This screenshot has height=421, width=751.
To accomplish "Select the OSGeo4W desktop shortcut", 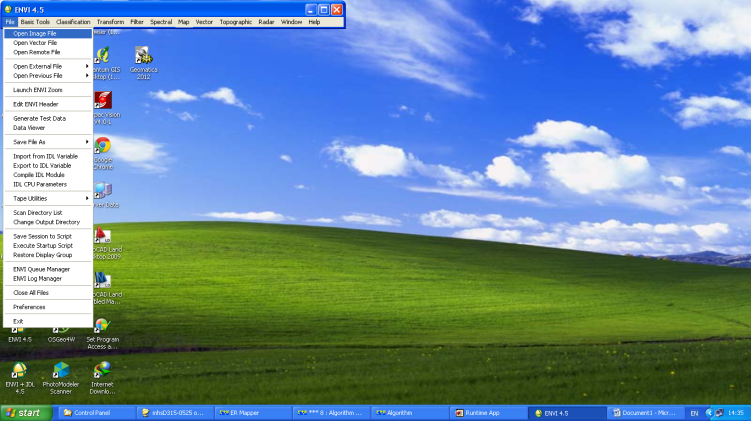I will coord(61,334).
